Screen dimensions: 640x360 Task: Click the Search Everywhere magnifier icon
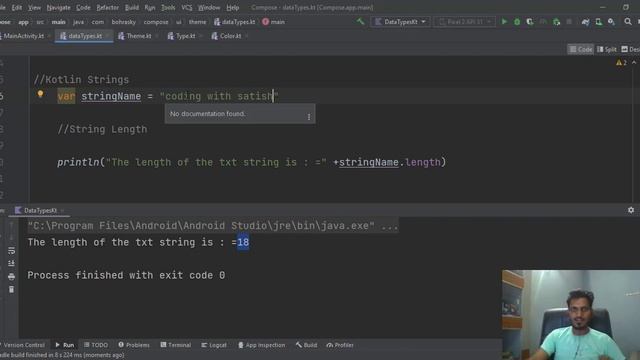(628, 22)
